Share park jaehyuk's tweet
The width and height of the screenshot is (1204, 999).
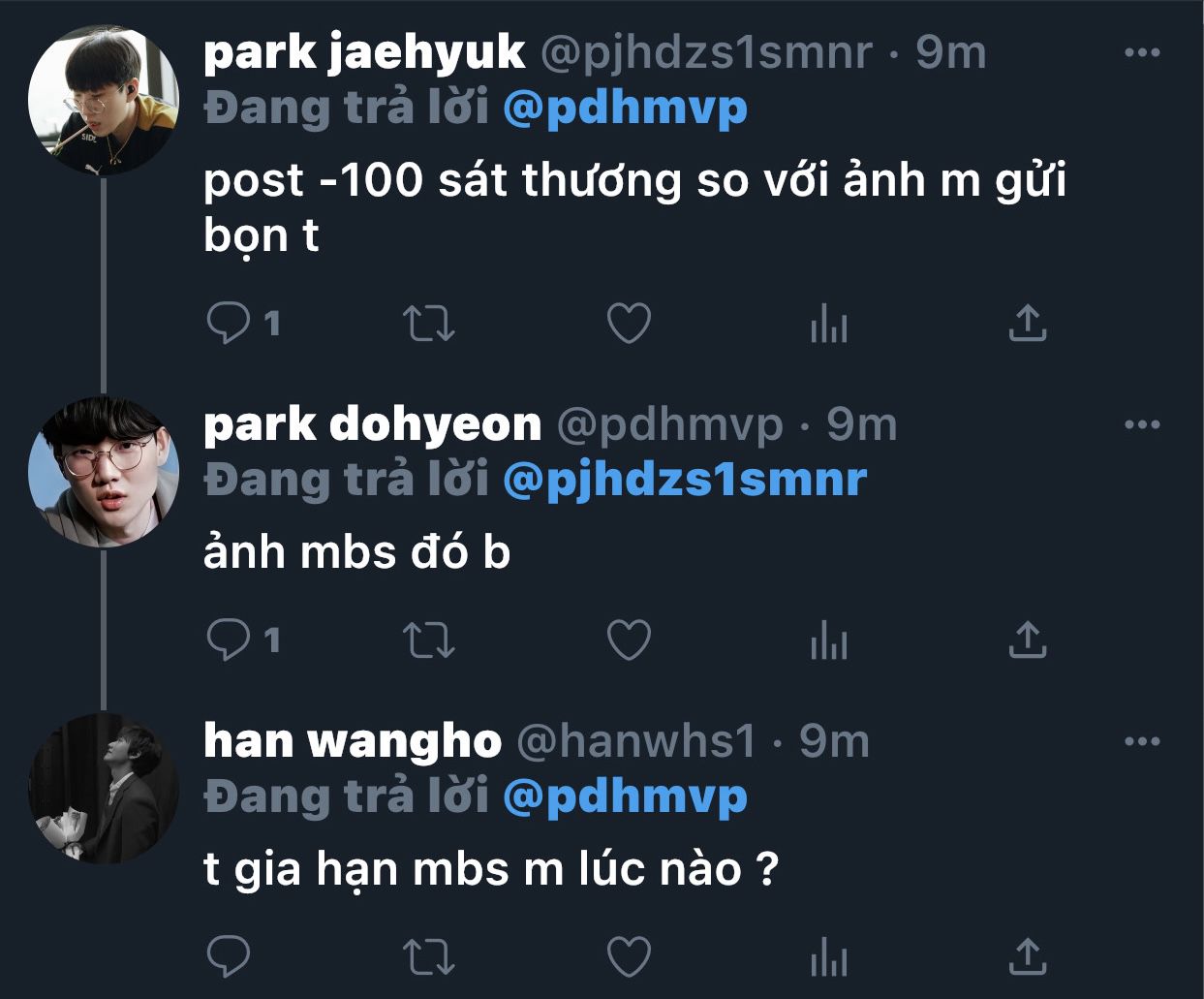(1028, 324)
